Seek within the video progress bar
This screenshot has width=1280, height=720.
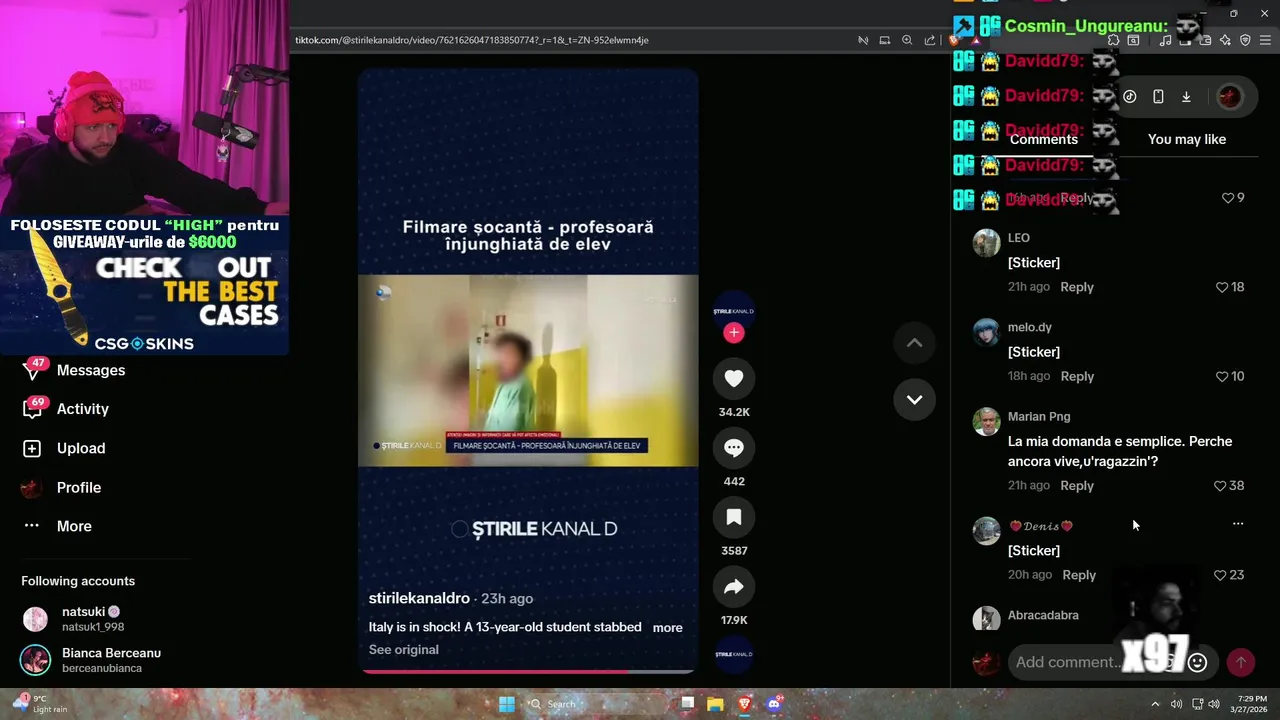click(528, 671)
